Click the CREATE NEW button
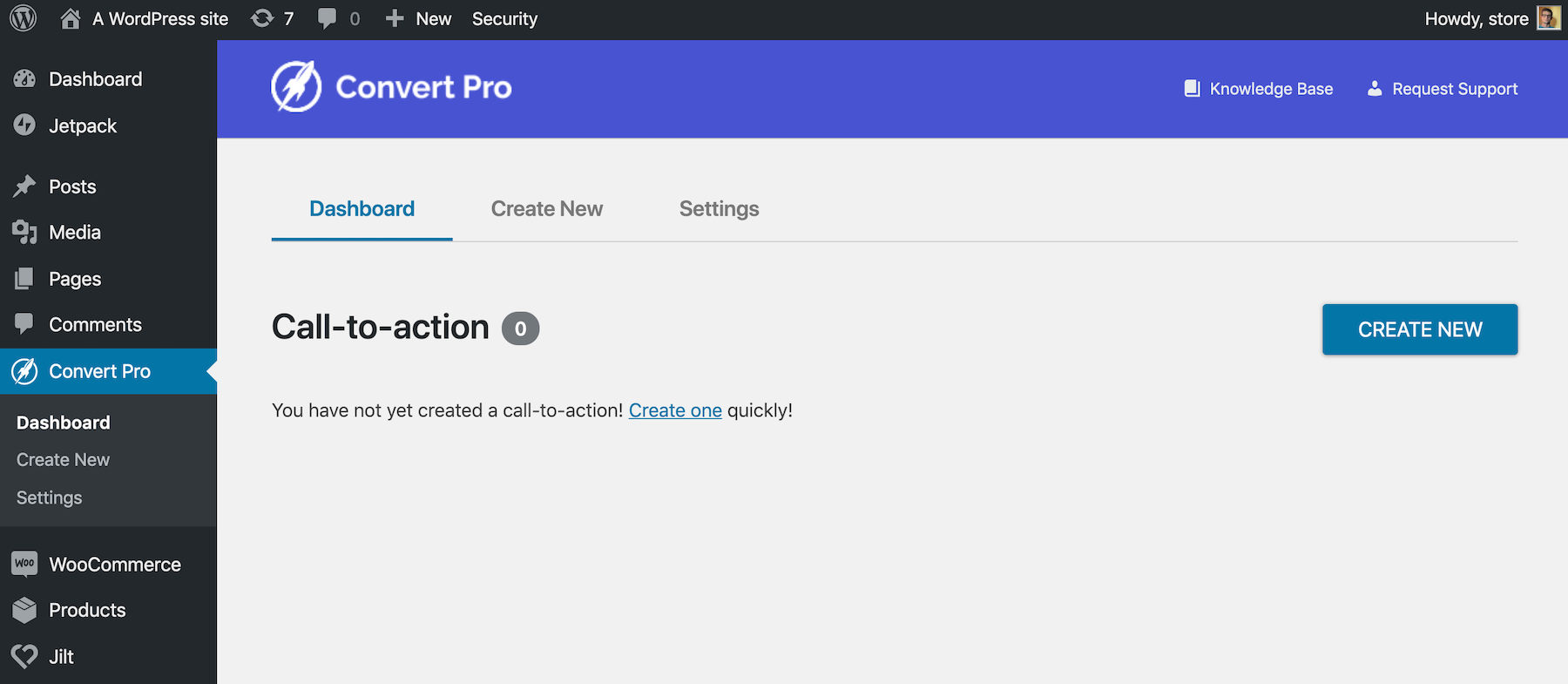Screen dimensions: 1568x684 [x=1420, y=329]
